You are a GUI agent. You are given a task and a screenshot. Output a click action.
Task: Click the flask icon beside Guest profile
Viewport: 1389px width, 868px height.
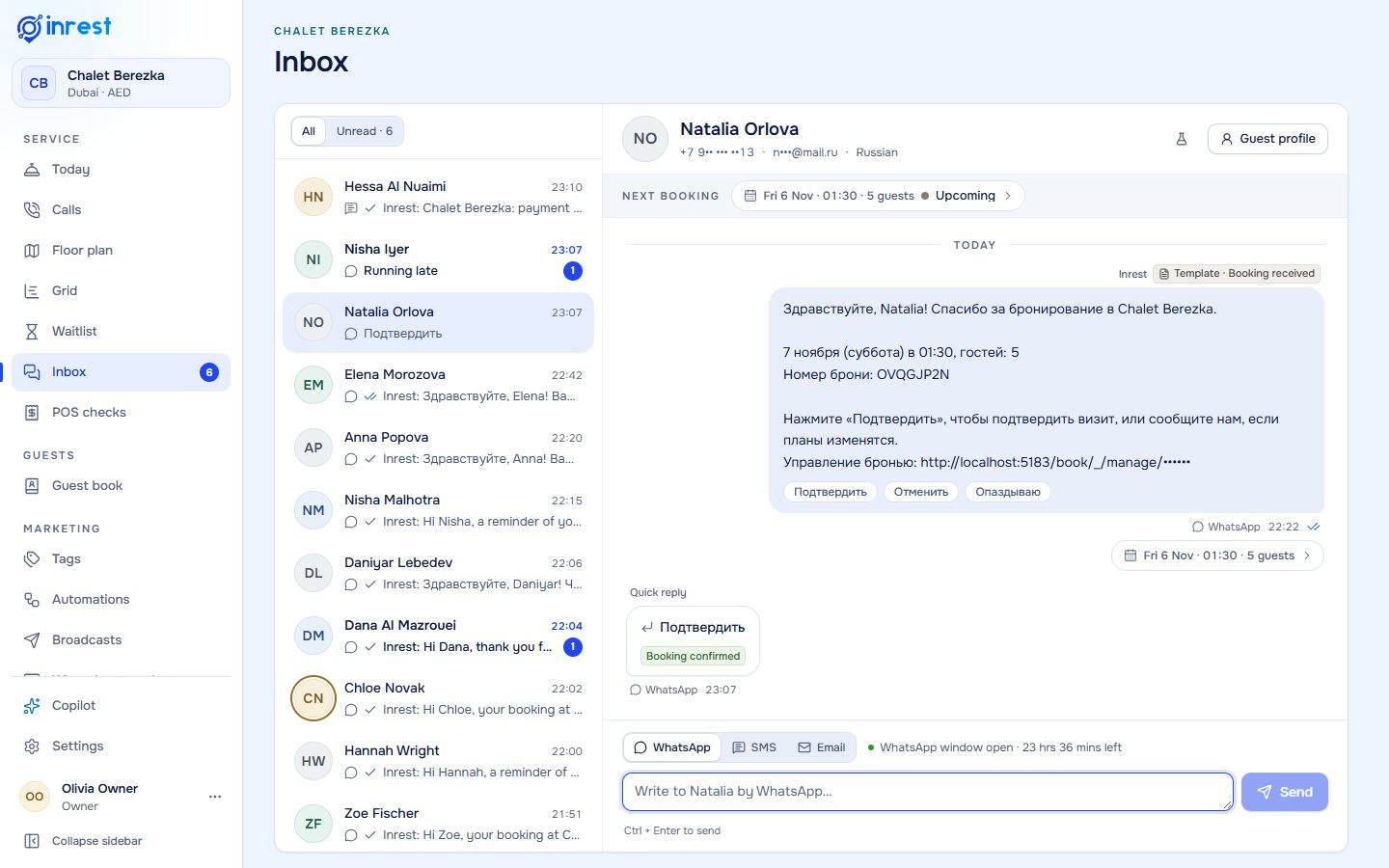click(1181, 139)
